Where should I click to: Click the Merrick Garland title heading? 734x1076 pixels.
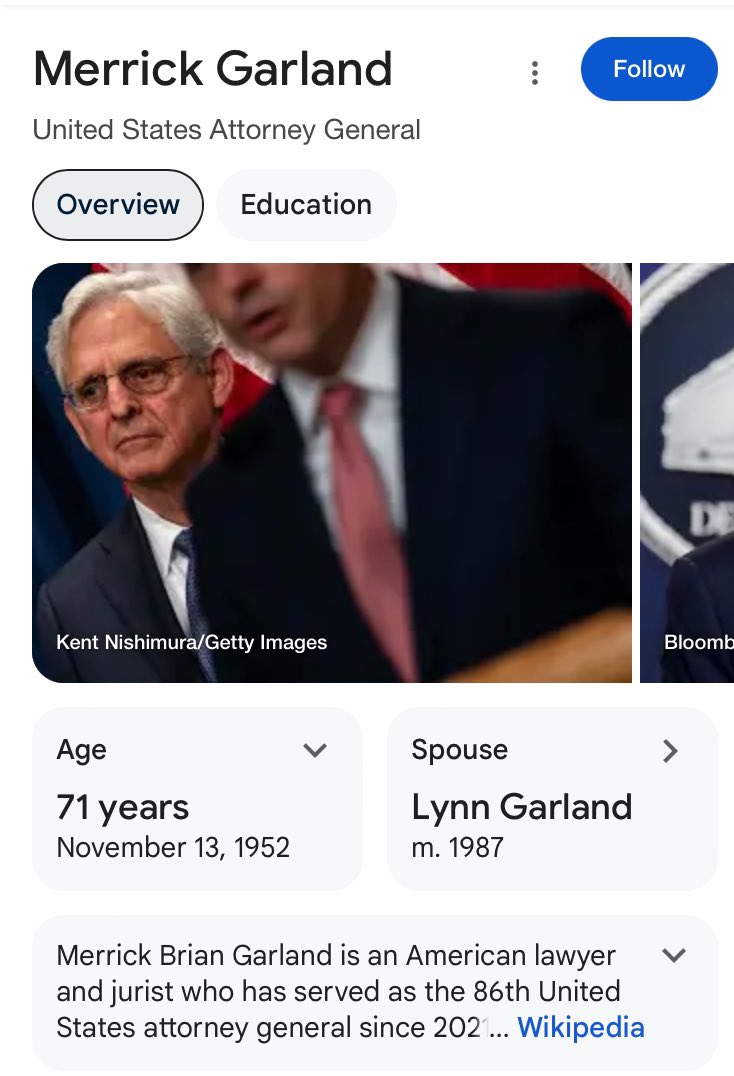212,69
